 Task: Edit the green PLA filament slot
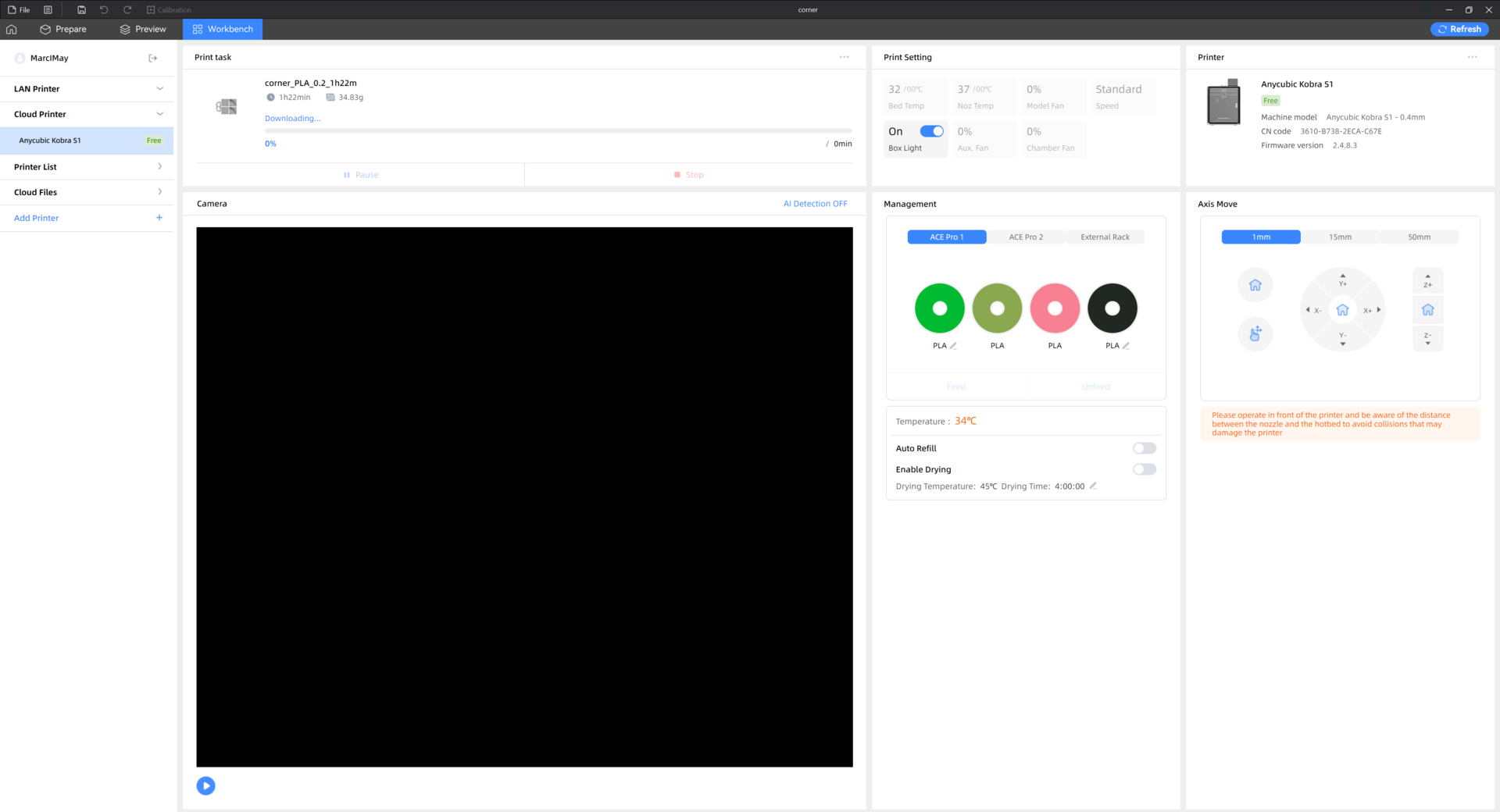953,346
